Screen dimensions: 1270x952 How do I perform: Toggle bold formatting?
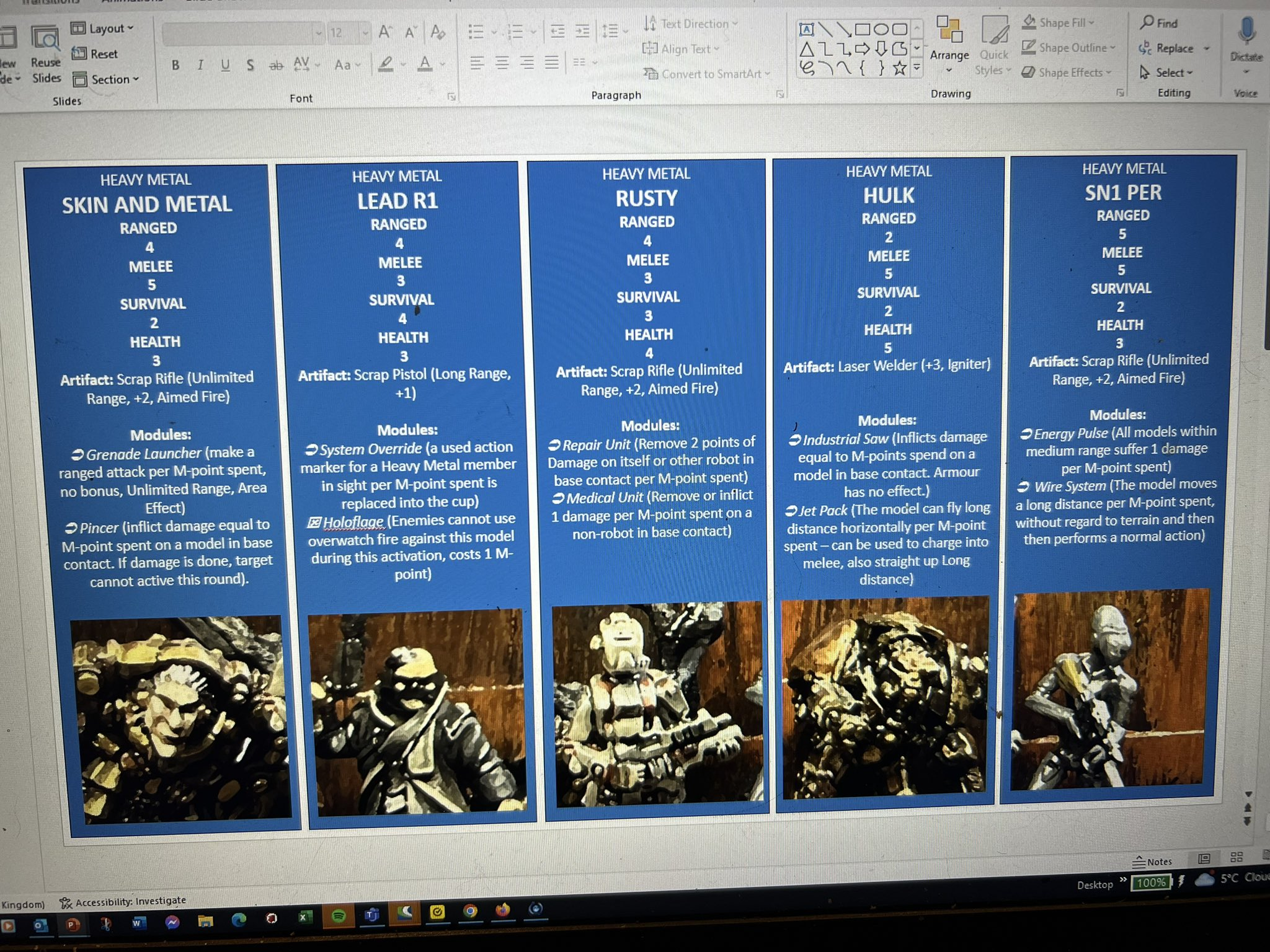click(175, 65)
